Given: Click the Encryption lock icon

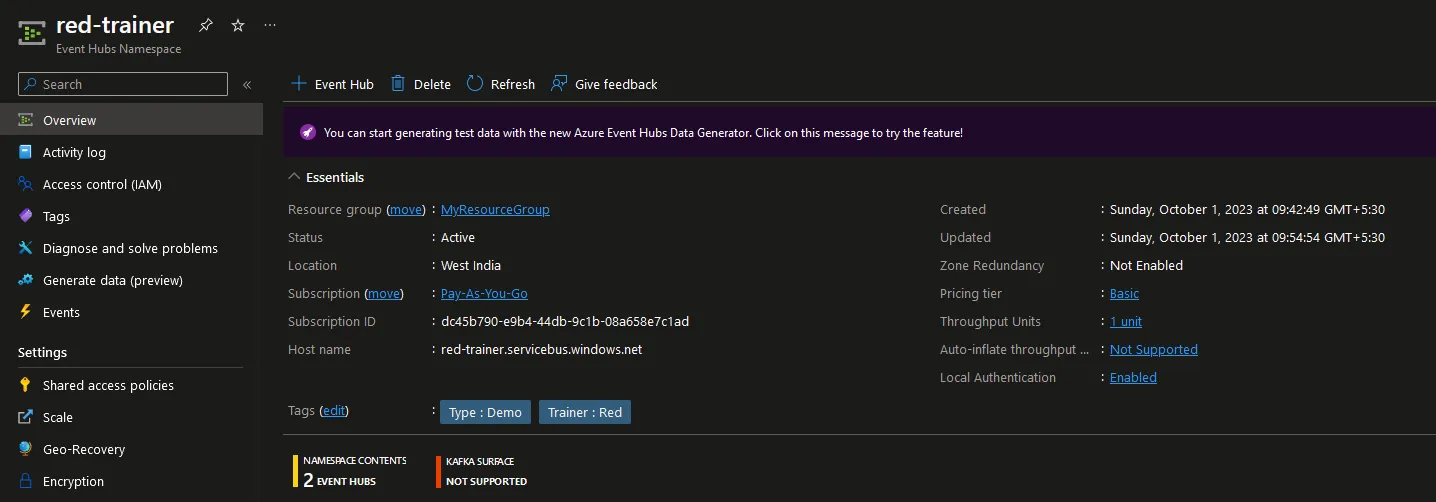Looking at the screenshot, I should [x=25, y=481].
